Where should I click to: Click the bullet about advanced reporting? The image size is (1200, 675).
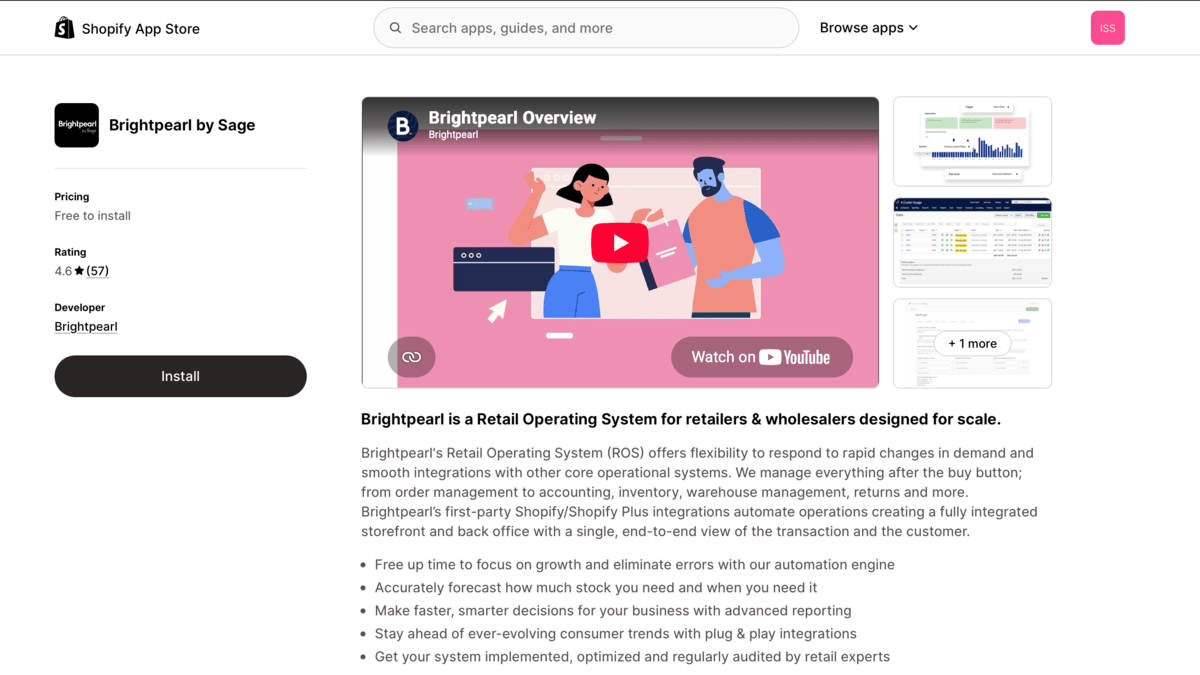click(613, 611)
